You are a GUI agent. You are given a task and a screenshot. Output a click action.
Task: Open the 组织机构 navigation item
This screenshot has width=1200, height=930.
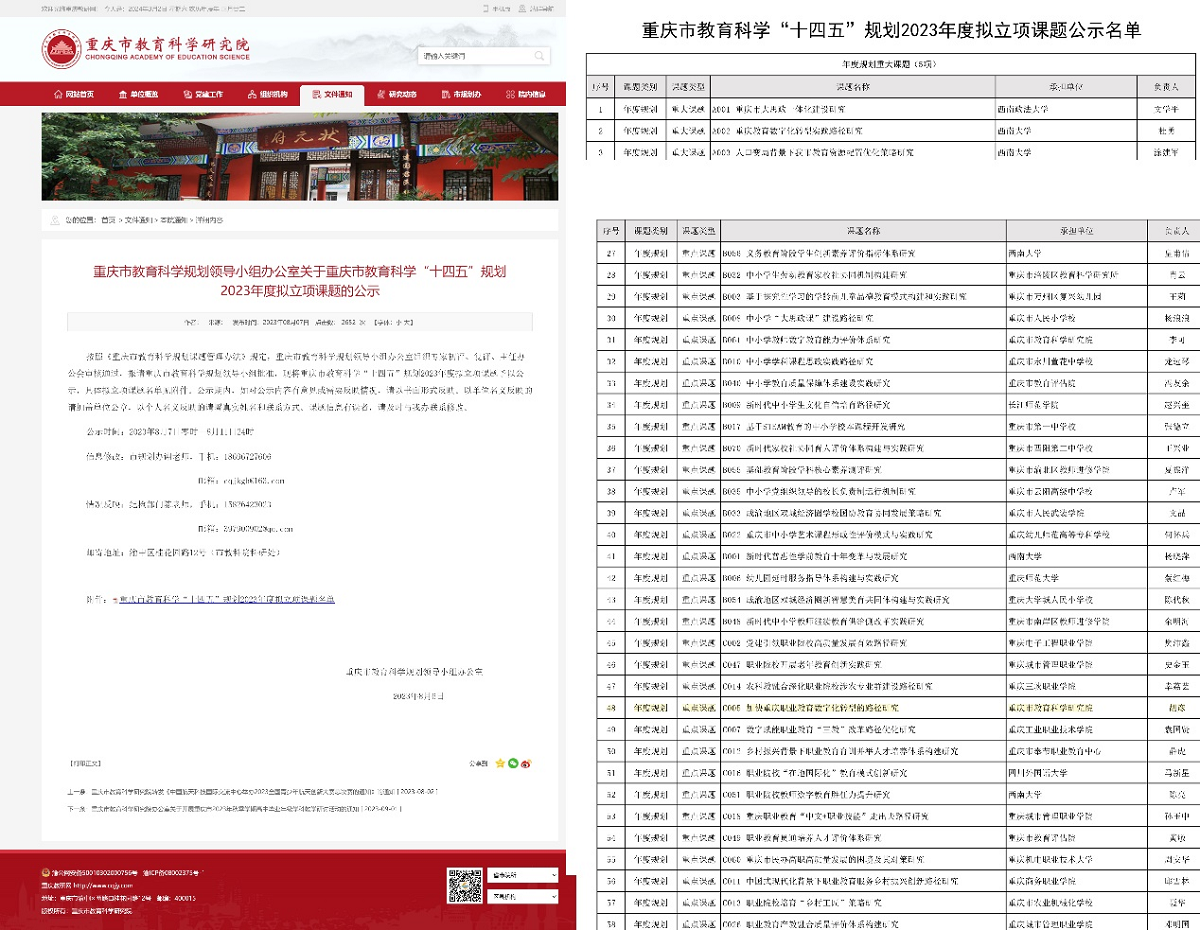268,94
